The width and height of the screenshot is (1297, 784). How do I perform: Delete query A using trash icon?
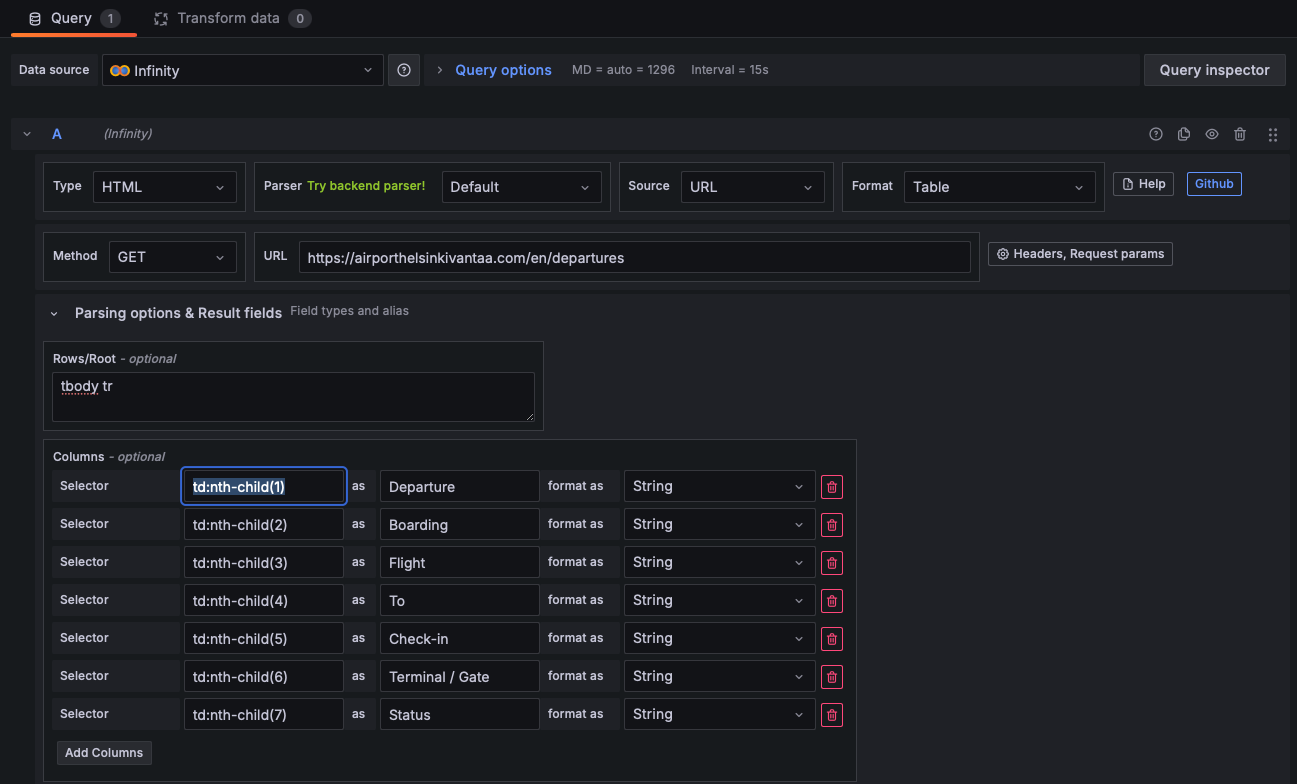(1240, 134)
